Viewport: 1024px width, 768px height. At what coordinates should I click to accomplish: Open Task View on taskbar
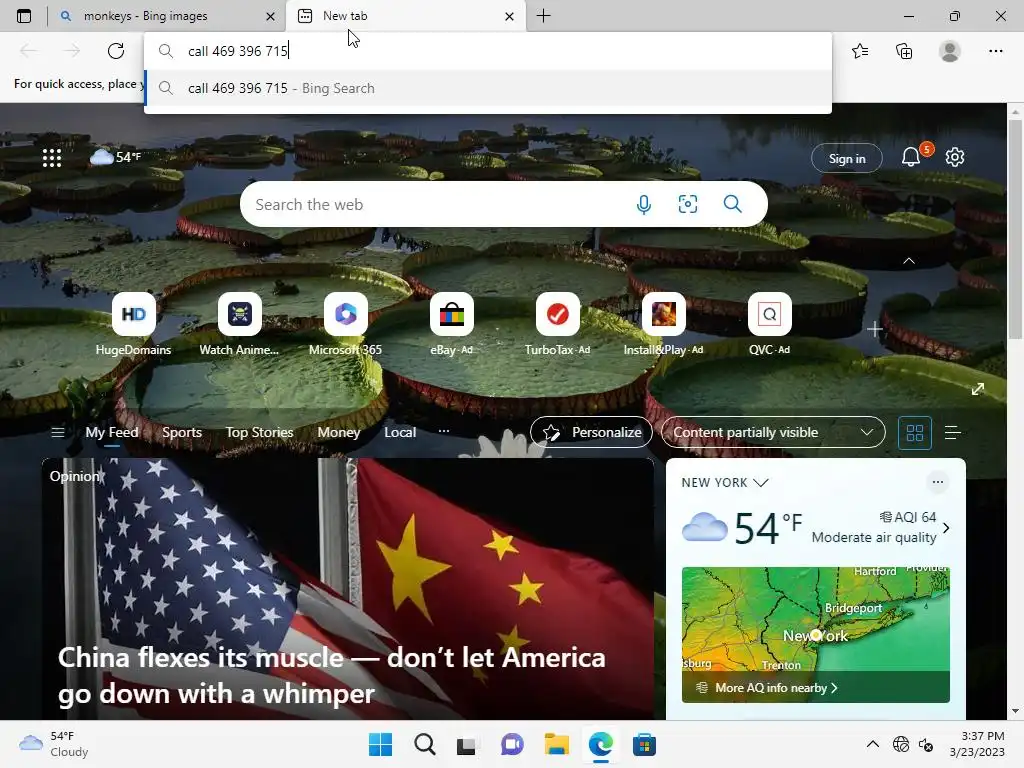click(x=467, y=744)
